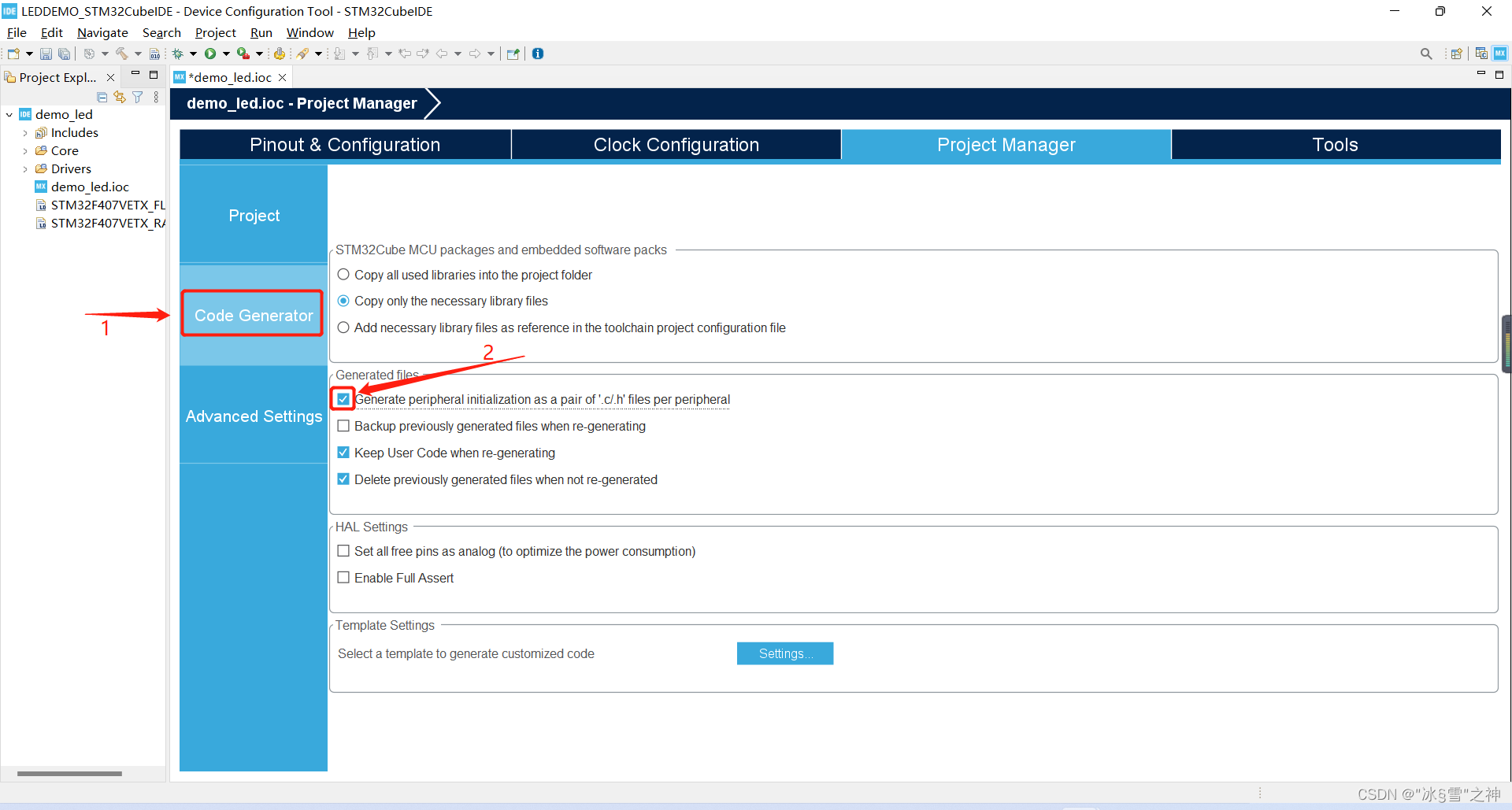Click the Build hammer toolbar icon
The image size is (1512, 810).
click(122, 54)
